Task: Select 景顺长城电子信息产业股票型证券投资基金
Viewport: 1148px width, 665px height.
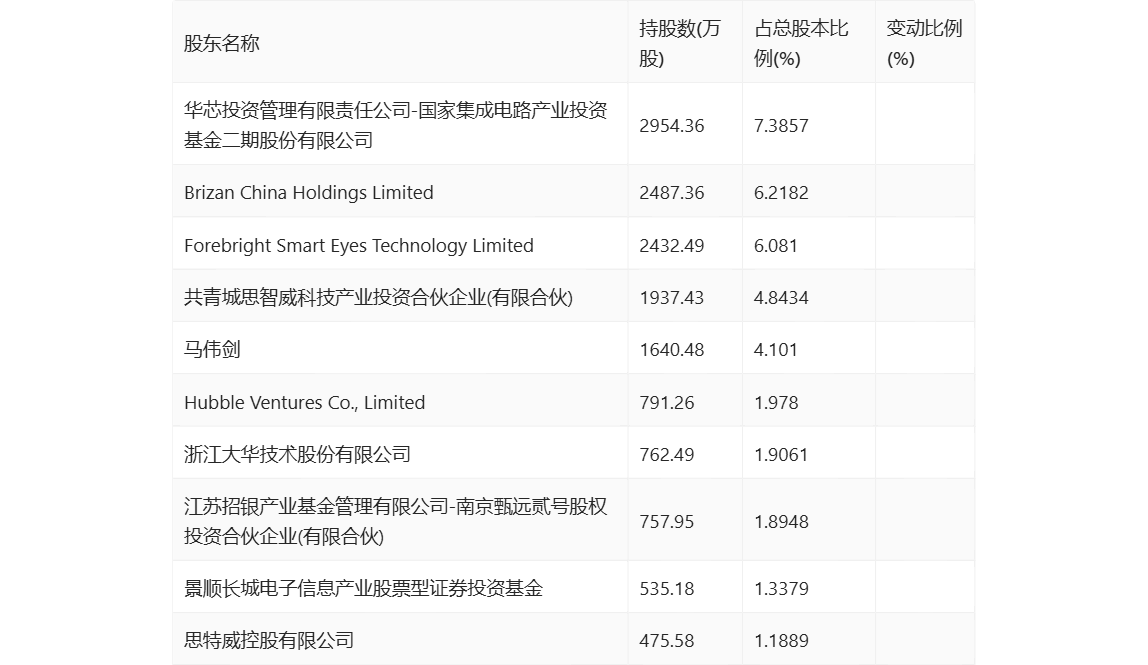Action: point(363,588)
